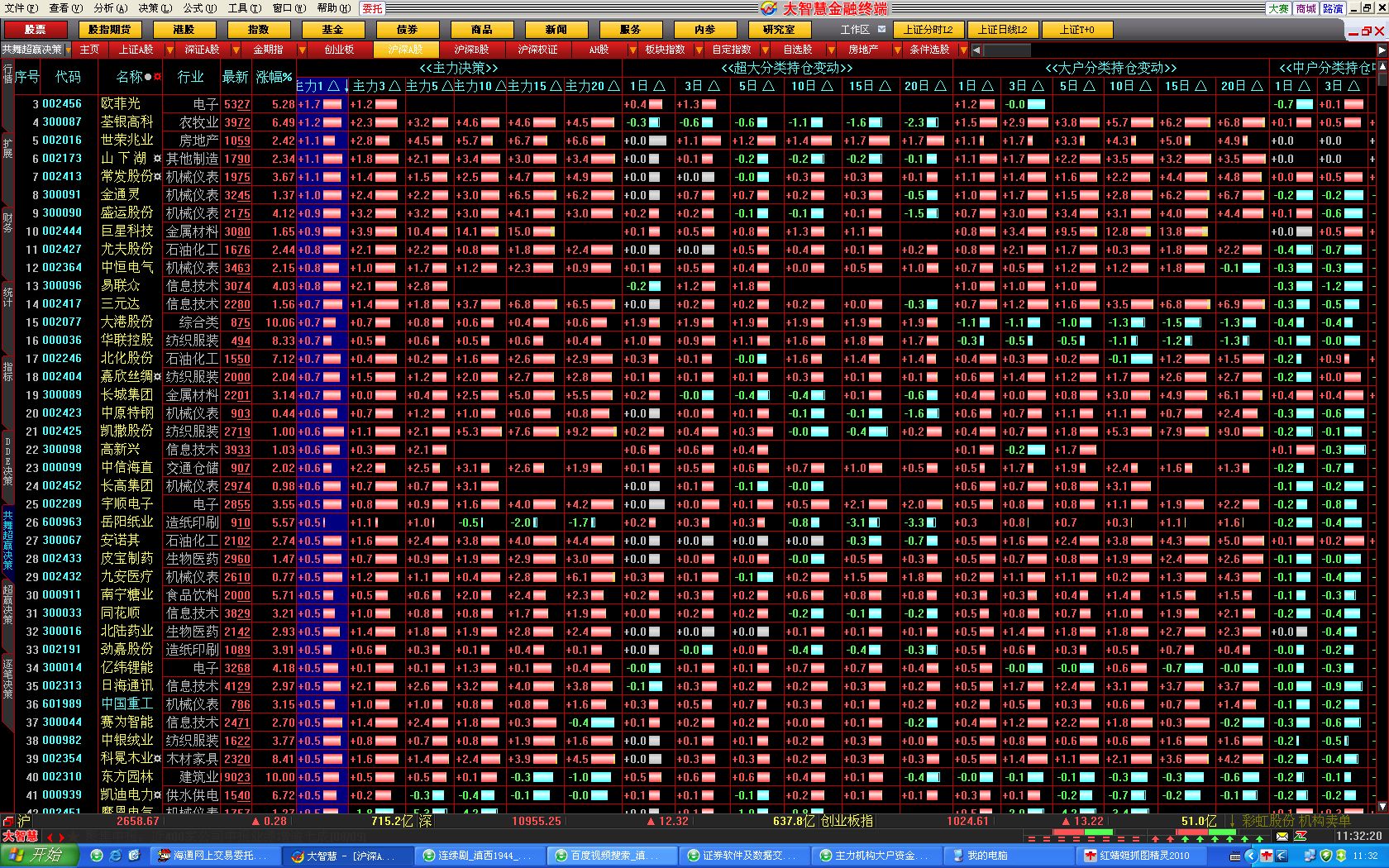Select the stock 巨星科技 row
Screen dimensions: 1389x868
pos(694,231)
